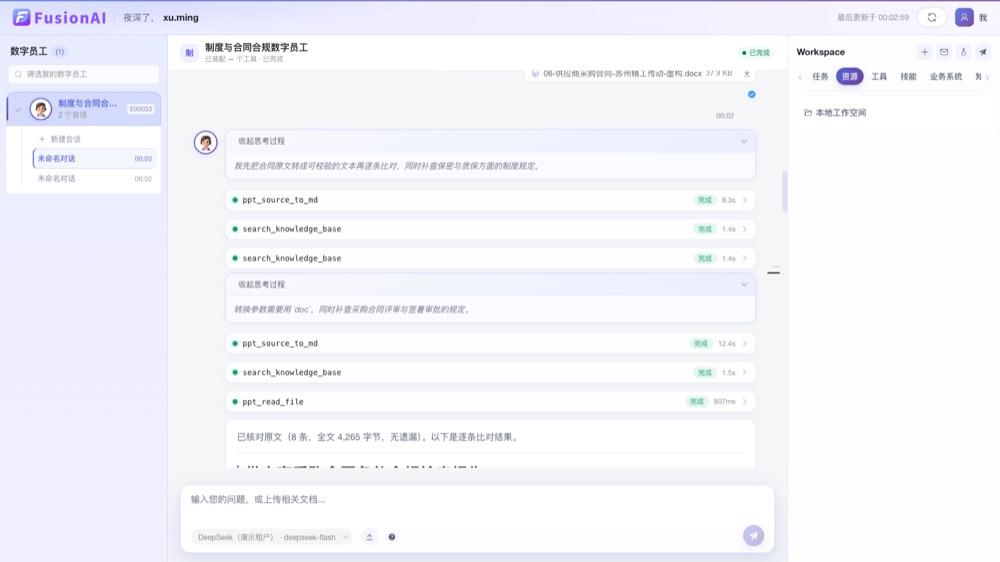Click the digital employee avatar in sidebar

click(41, 109)
